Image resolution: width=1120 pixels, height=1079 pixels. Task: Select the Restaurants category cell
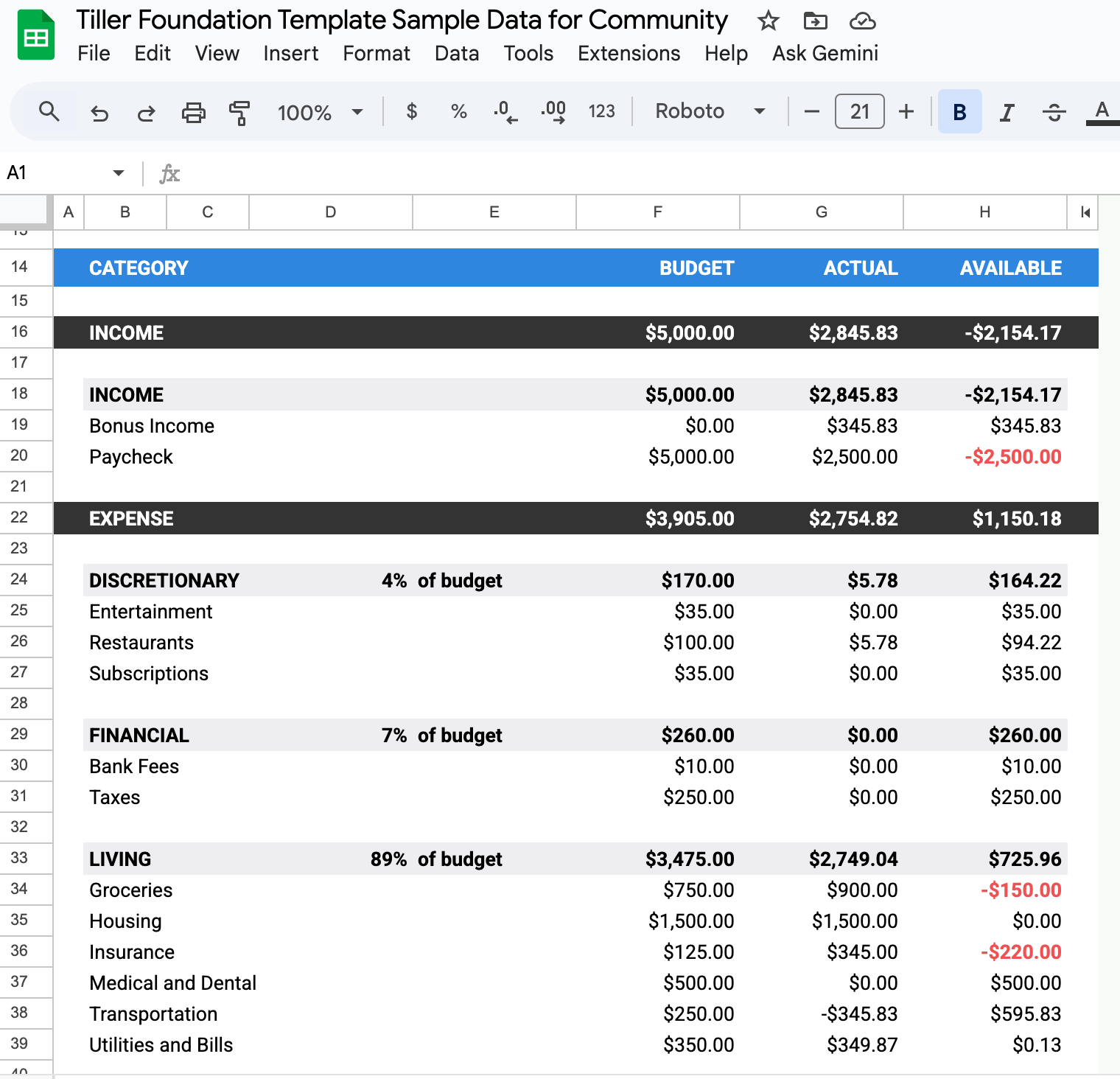click(x=141, y=642)
